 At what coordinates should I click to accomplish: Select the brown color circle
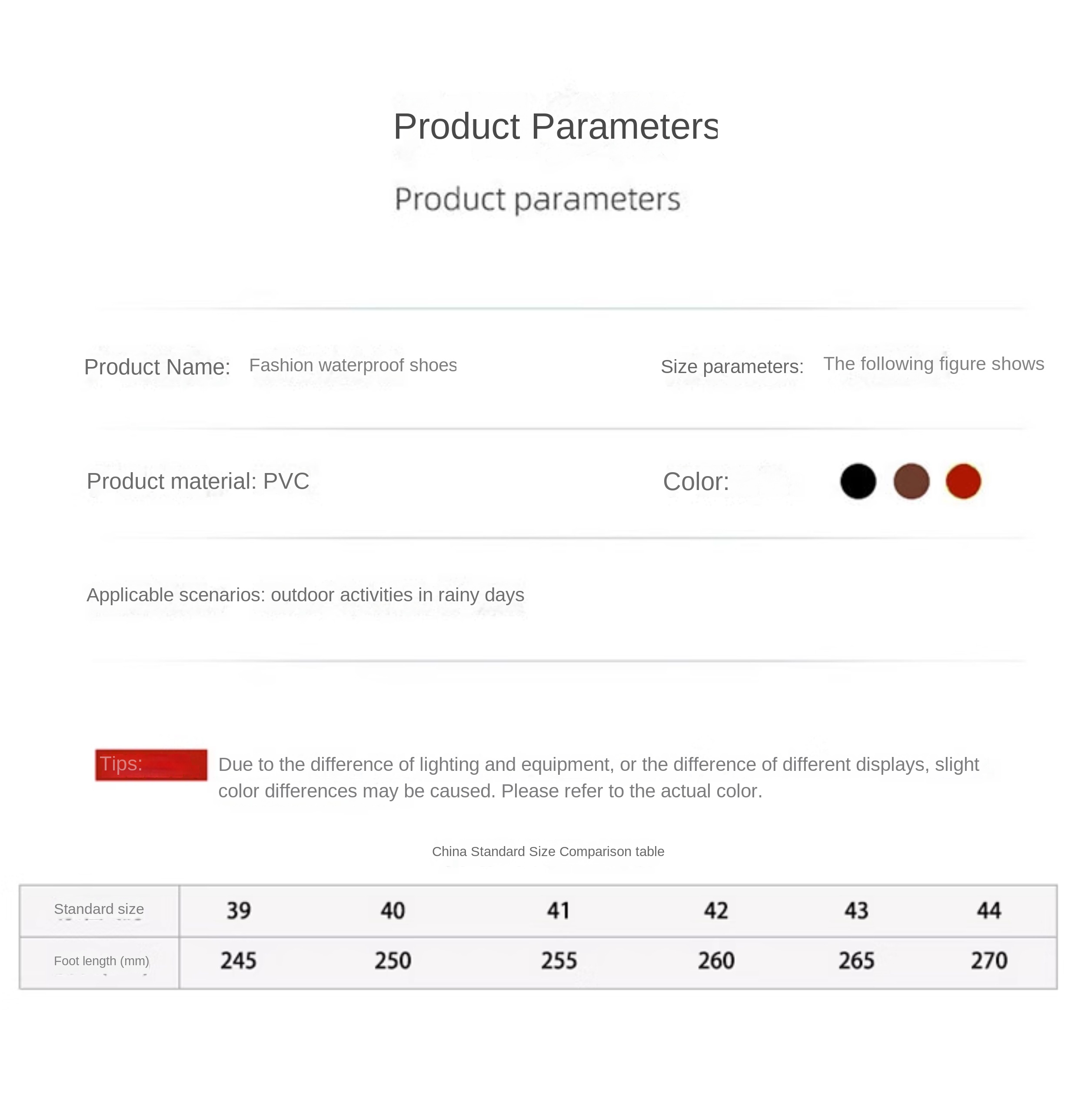tap(911, 481)
